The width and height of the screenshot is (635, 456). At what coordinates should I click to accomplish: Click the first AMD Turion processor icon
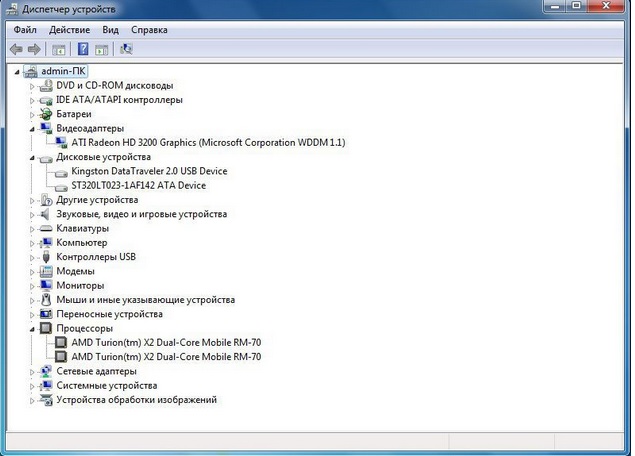point(61,342)
